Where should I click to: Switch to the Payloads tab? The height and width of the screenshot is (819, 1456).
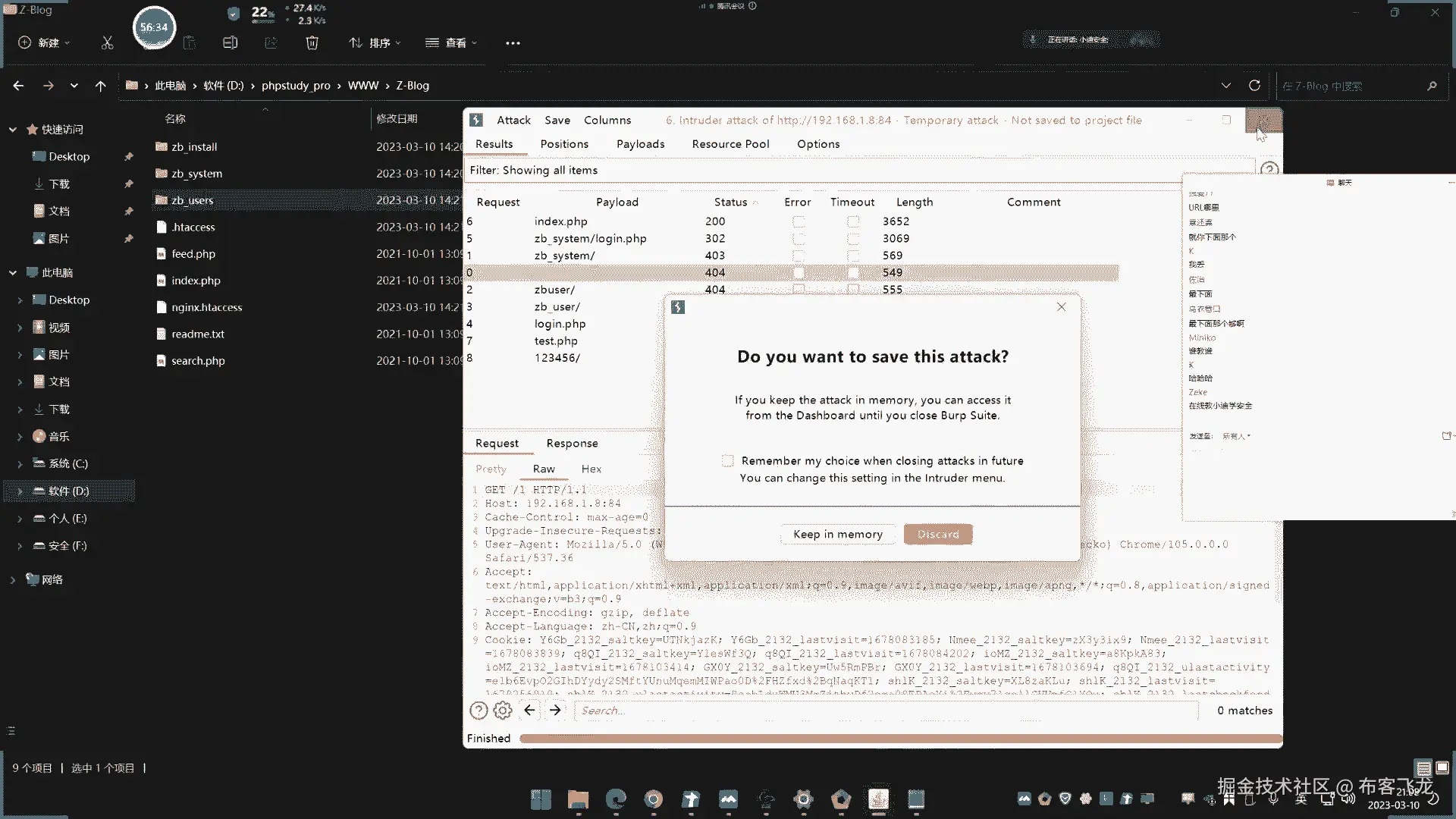640,144
